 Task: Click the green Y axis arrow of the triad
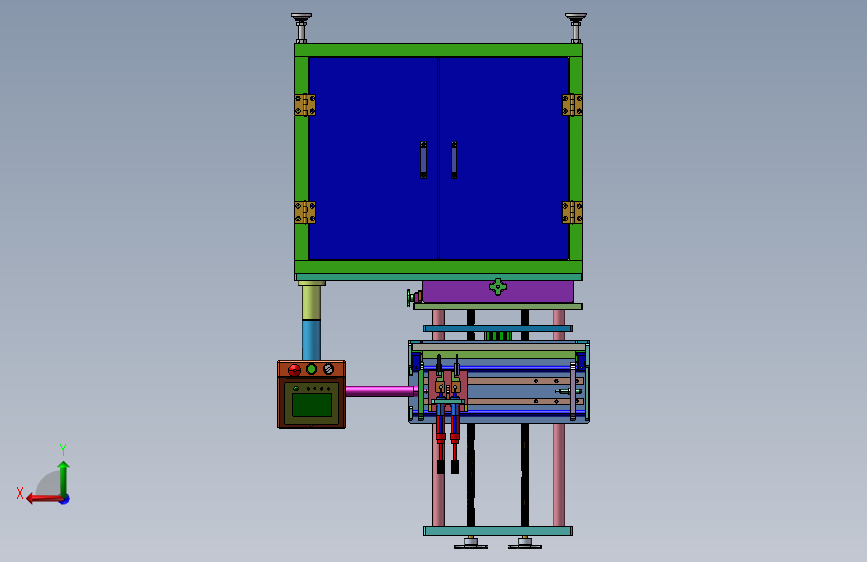64,477
